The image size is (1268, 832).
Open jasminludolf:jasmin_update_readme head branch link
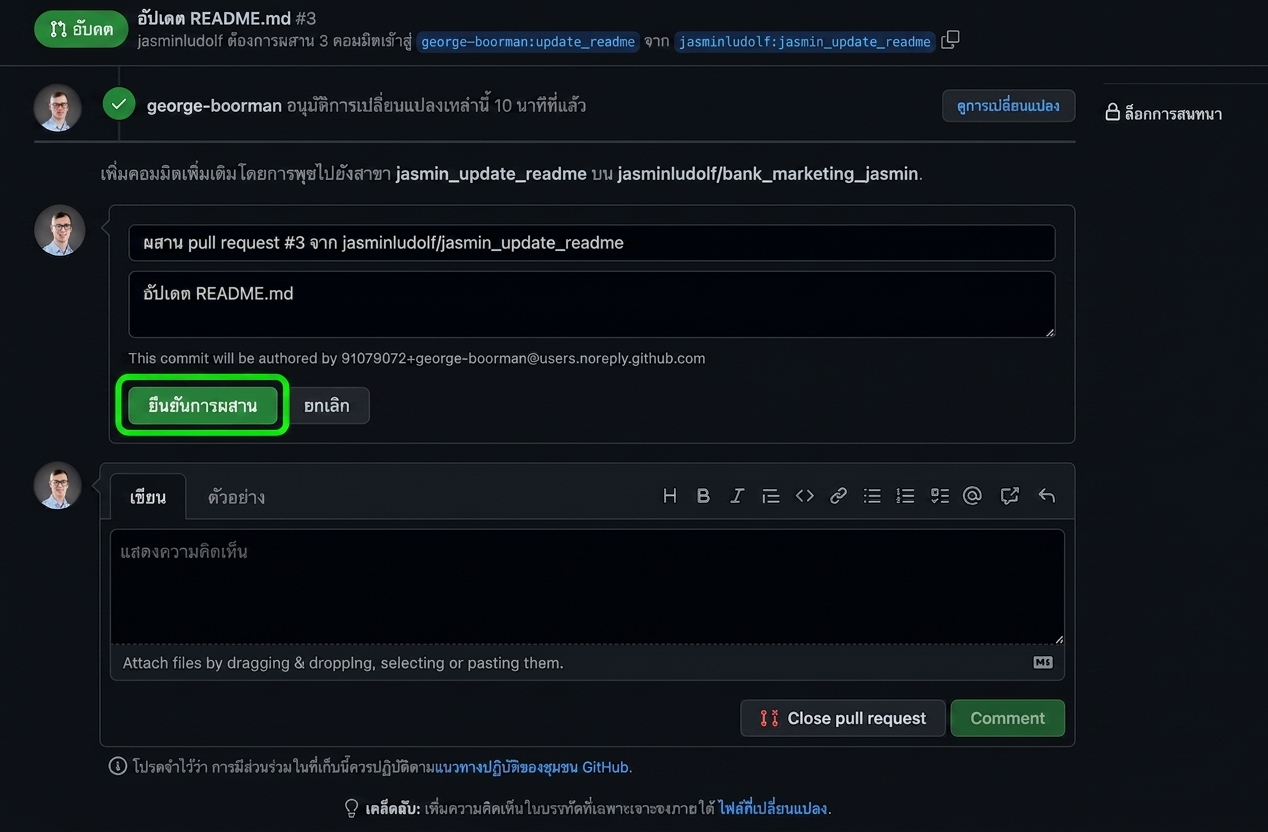805,42
